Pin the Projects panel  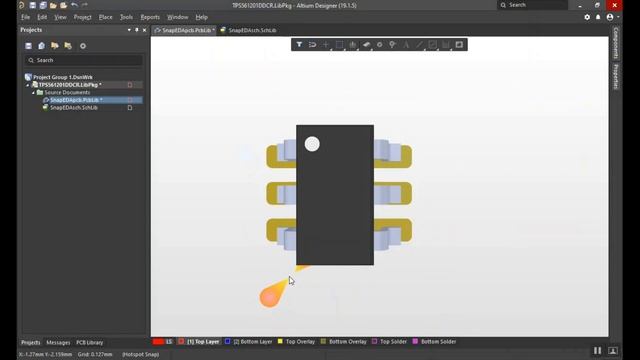click(x=137, y=30)
